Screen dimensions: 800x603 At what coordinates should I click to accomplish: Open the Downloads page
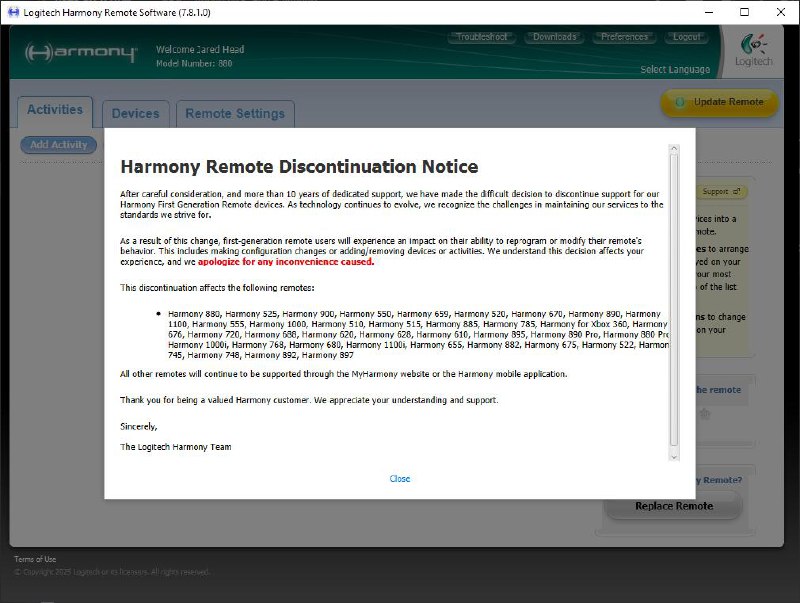tap(554, 37)
